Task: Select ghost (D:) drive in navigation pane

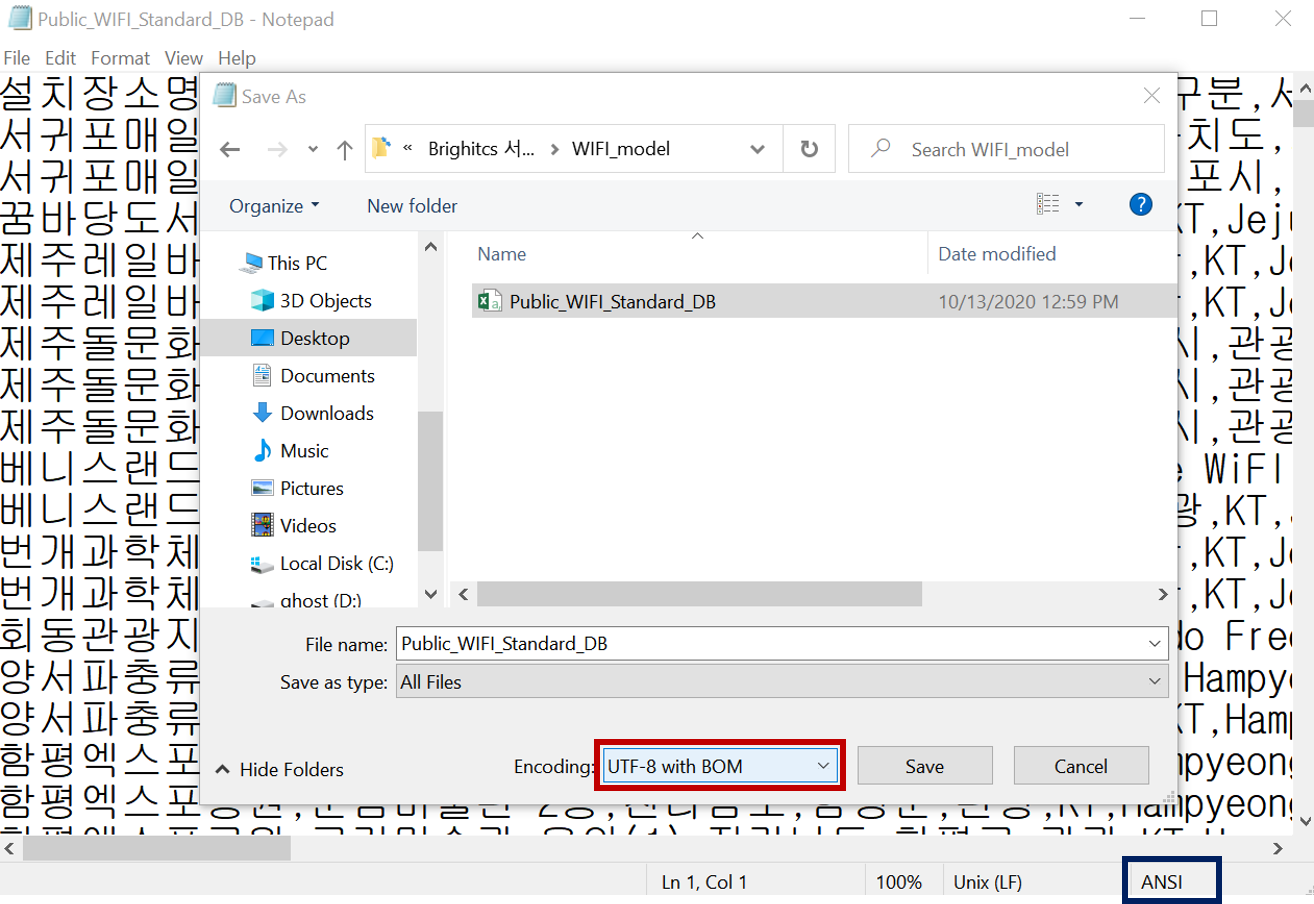Action: pyautogui.click(x=320, y=600)
